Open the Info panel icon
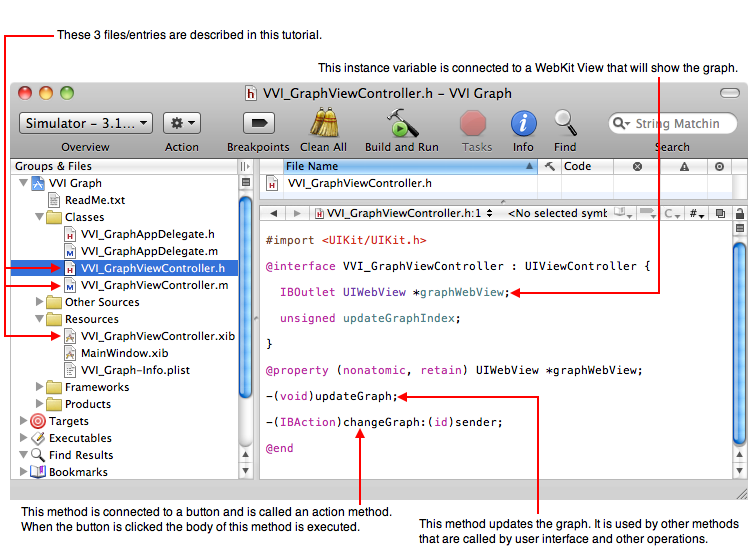 (523, 123)
